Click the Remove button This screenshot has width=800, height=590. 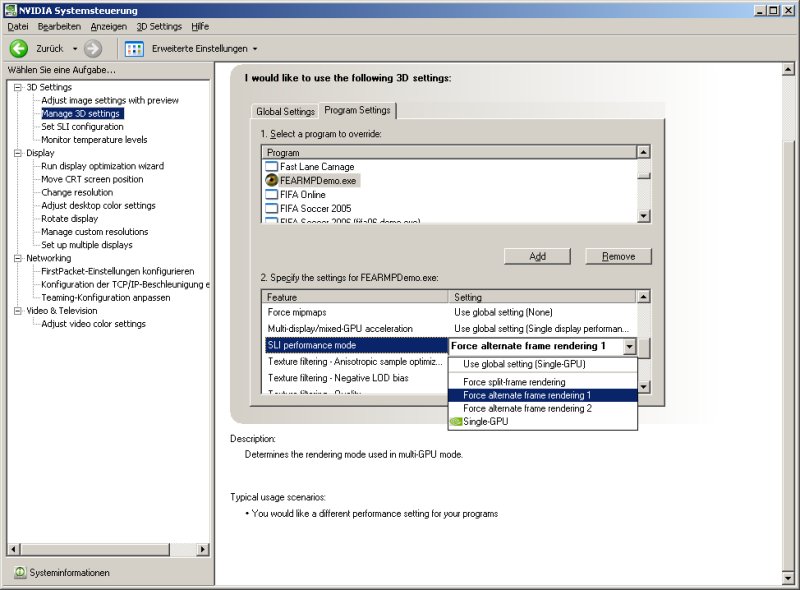pyautogui.click(x=618, y=256)
